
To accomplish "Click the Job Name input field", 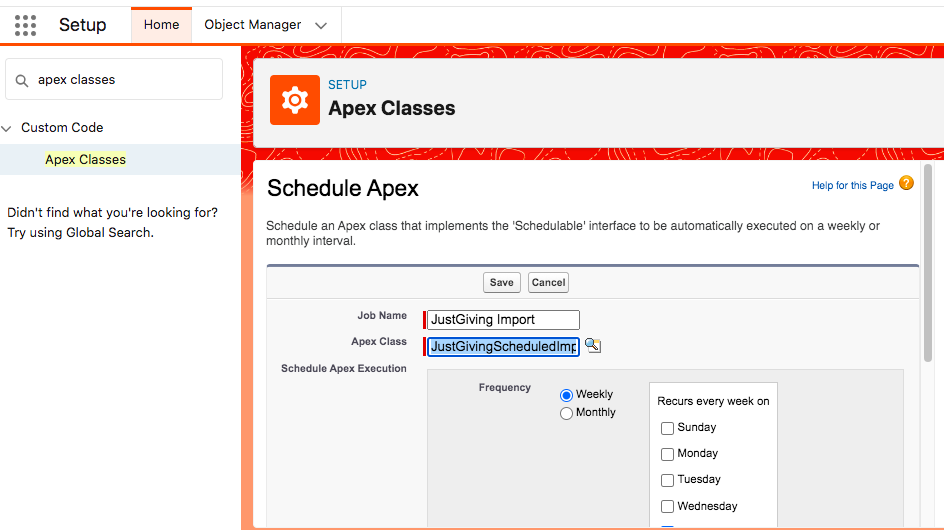I will point(503,320).
